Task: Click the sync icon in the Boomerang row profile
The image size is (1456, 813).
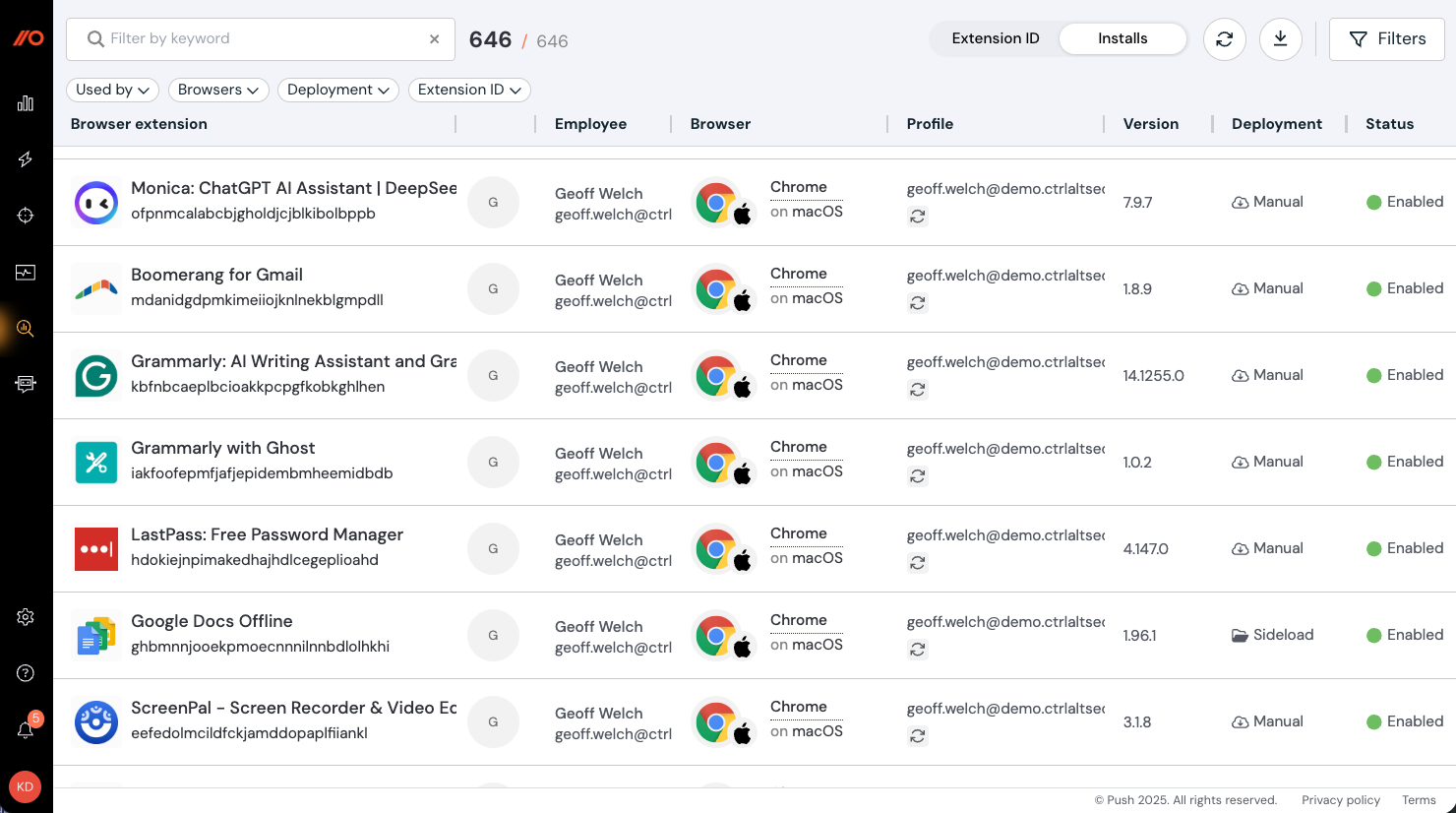Action: (x=918, y=303)
